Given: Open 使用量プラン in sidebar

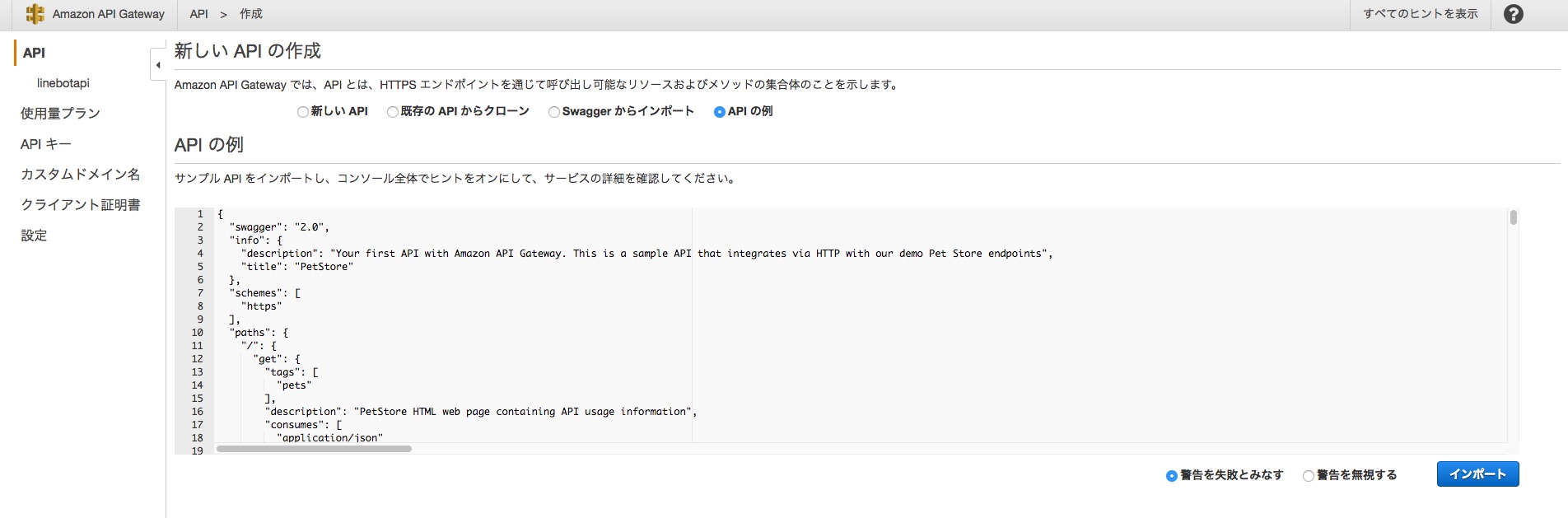Looking at the screenshot, I should (x=60, y=114).
